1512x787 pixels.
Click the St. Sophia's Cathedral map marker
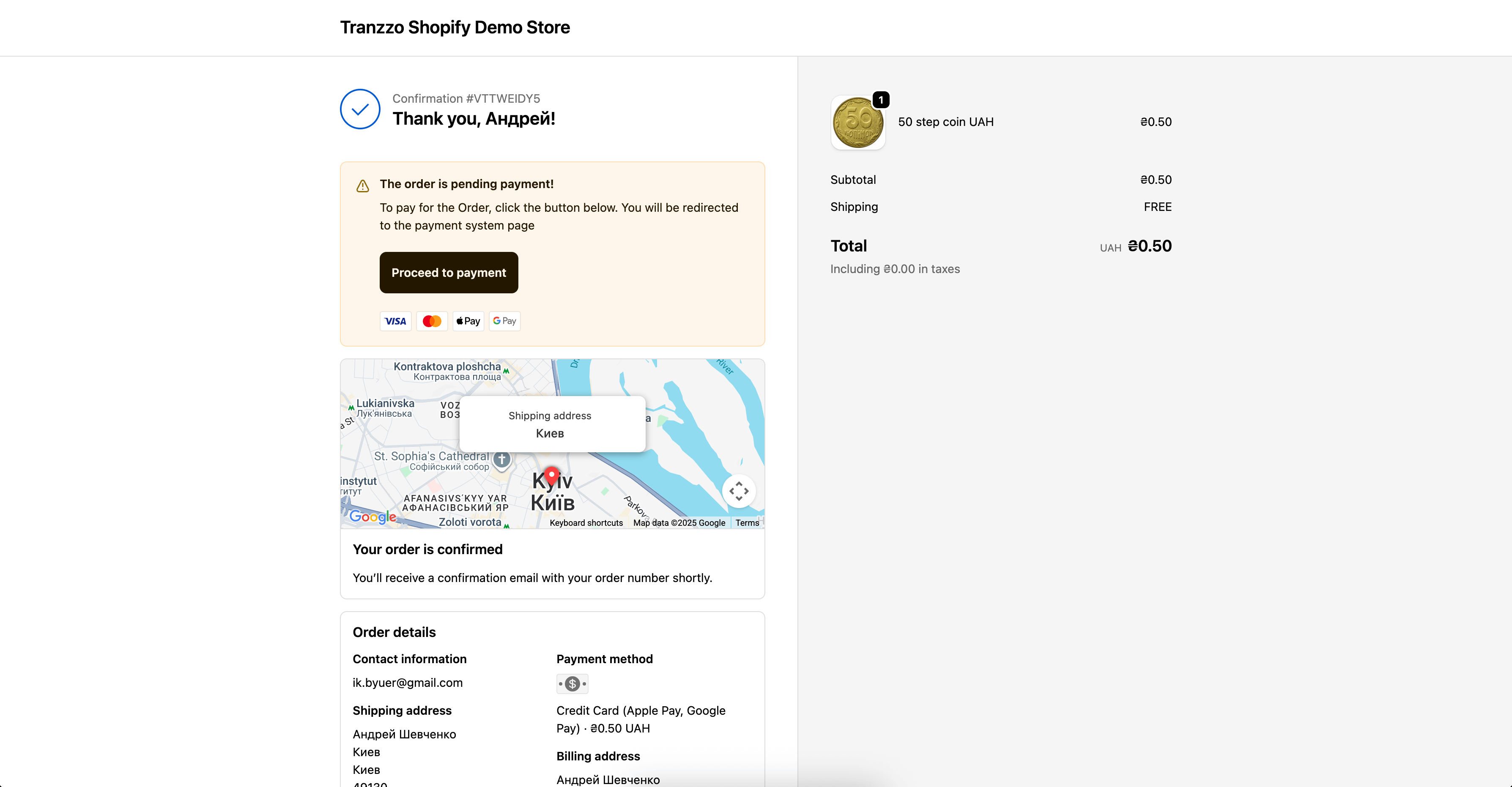click(502, 459)
